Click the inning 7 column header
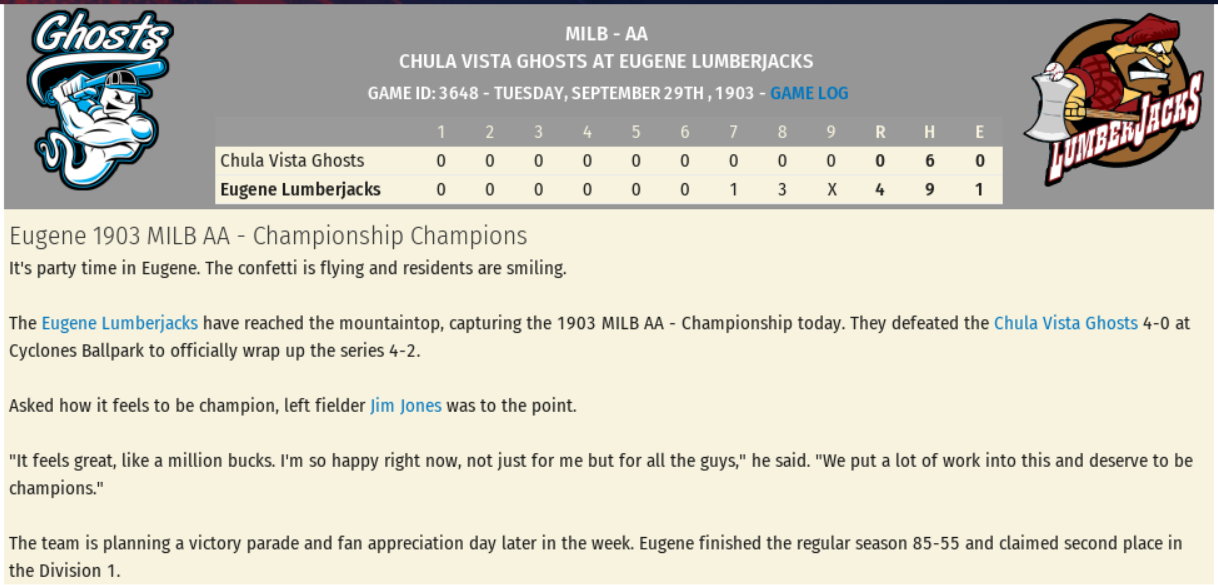1218x585 pixels. pyautogui.click(x=733, y=132)
